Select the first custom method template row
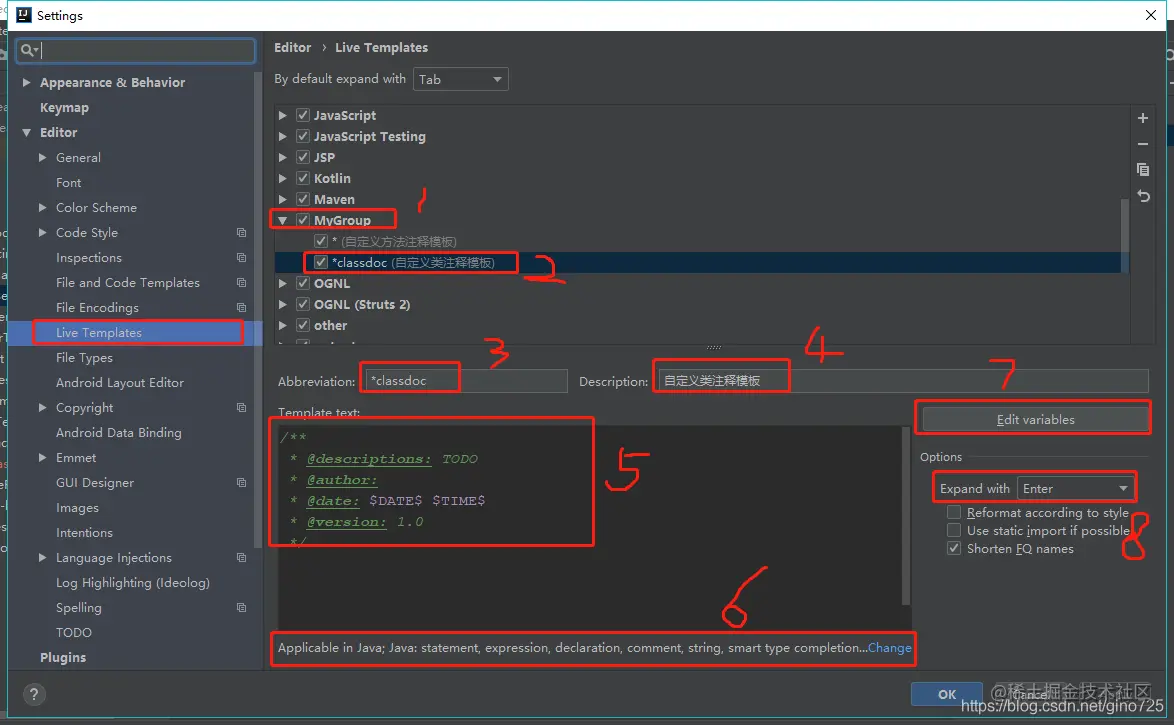Viewport: 1174px width, 725px height. coord(702,241)
